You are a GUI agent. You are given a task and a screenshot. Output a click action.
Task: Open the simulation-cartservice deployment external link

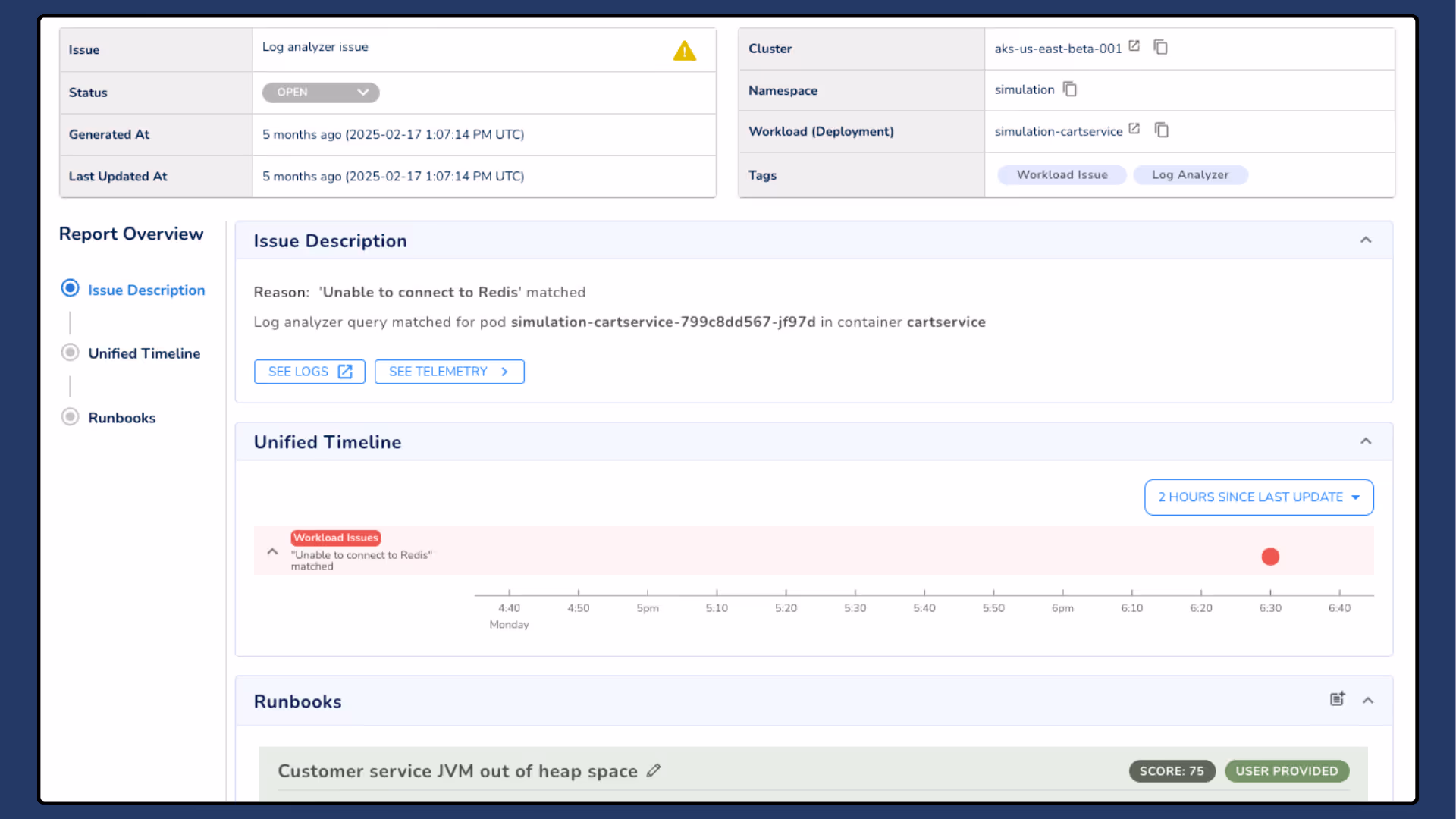1134,128
